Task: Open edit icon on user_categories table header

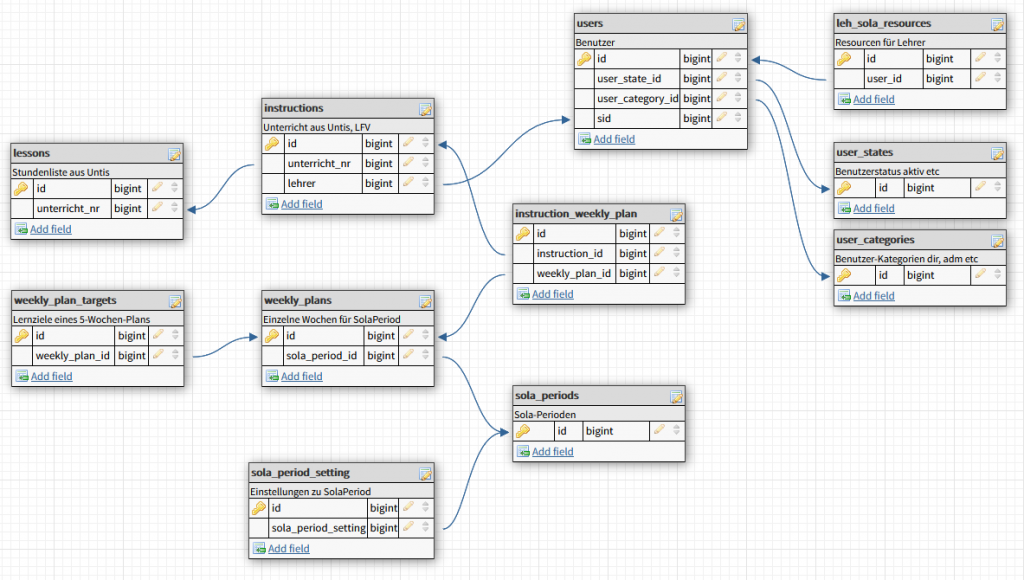Action: pos(997,242)
